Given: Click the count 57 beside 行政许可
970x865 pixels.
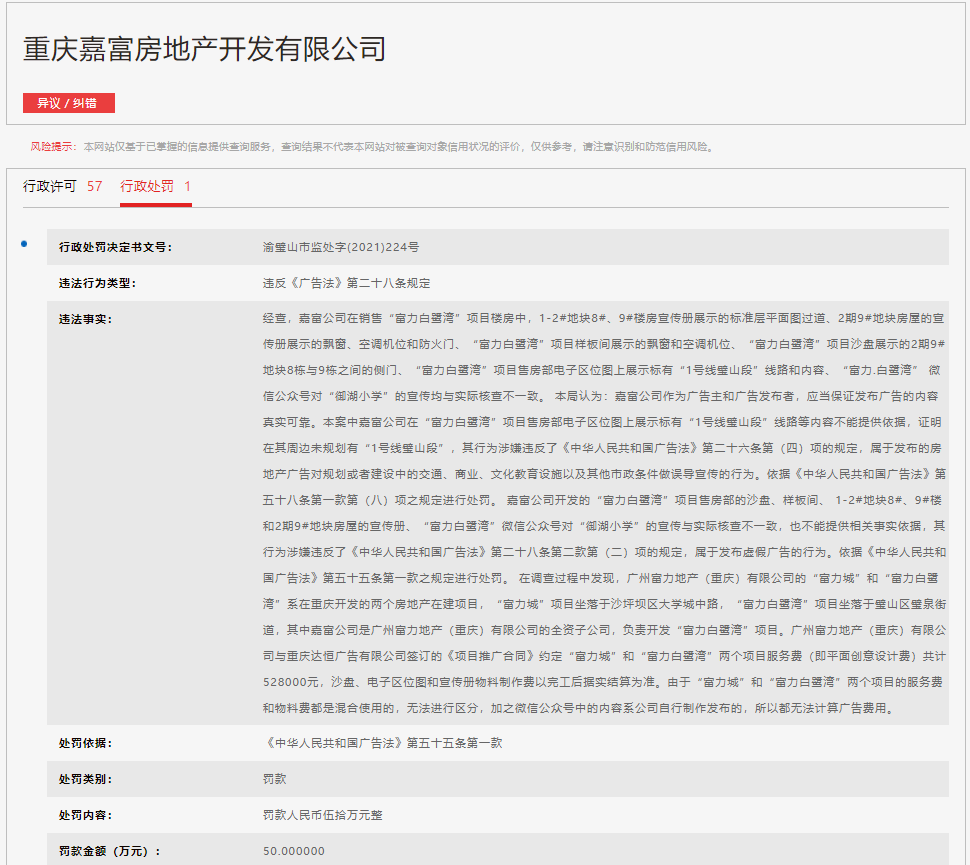Looking at the screenshot, I should [95, 186].
